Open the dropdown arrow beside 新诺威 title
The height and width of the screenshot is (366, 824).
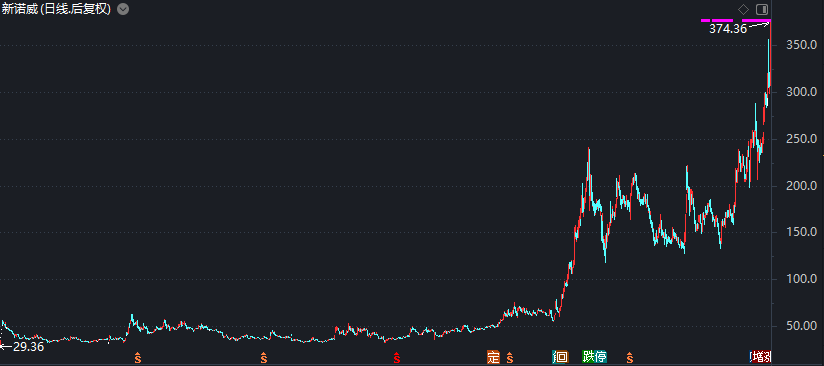point(122,9)
